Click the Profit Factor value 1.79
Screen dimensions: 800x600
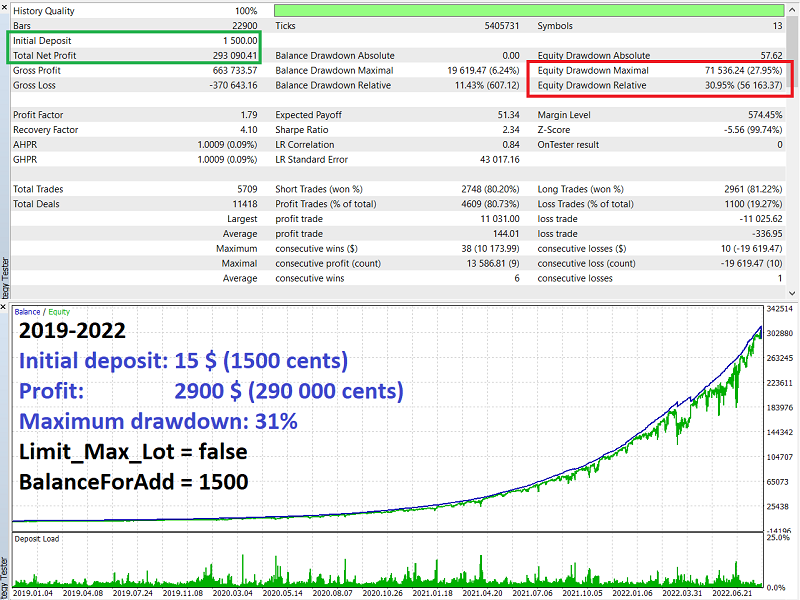click(249, 115)
